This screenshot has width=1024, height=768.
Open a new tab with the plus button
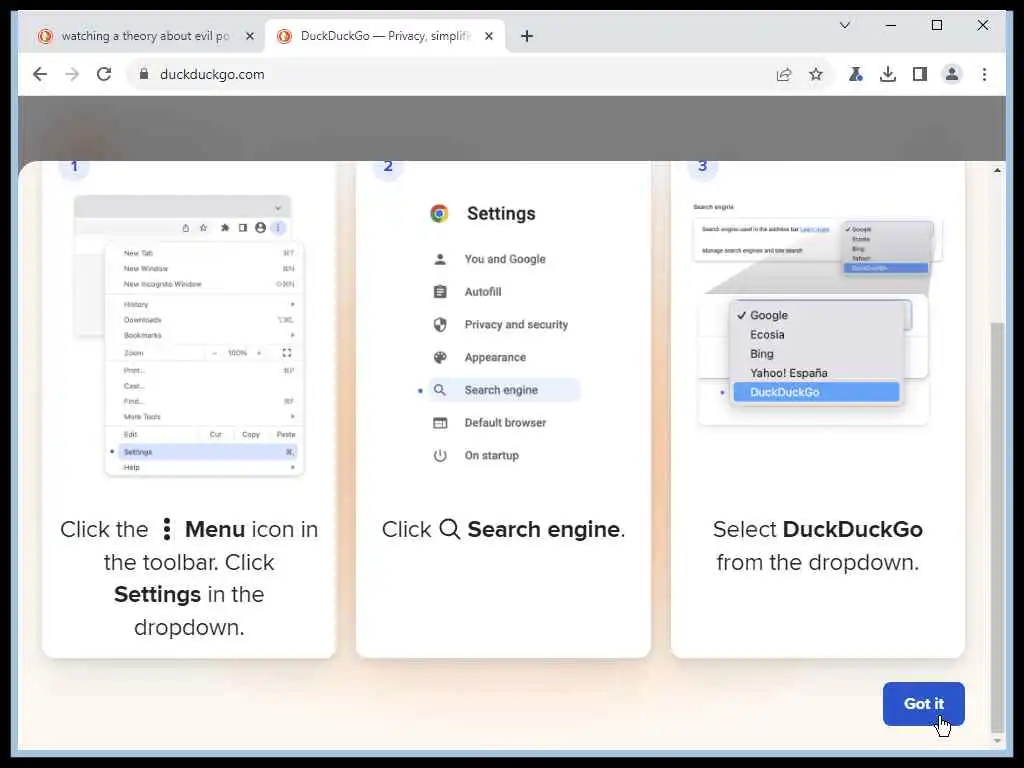point(527,37)
